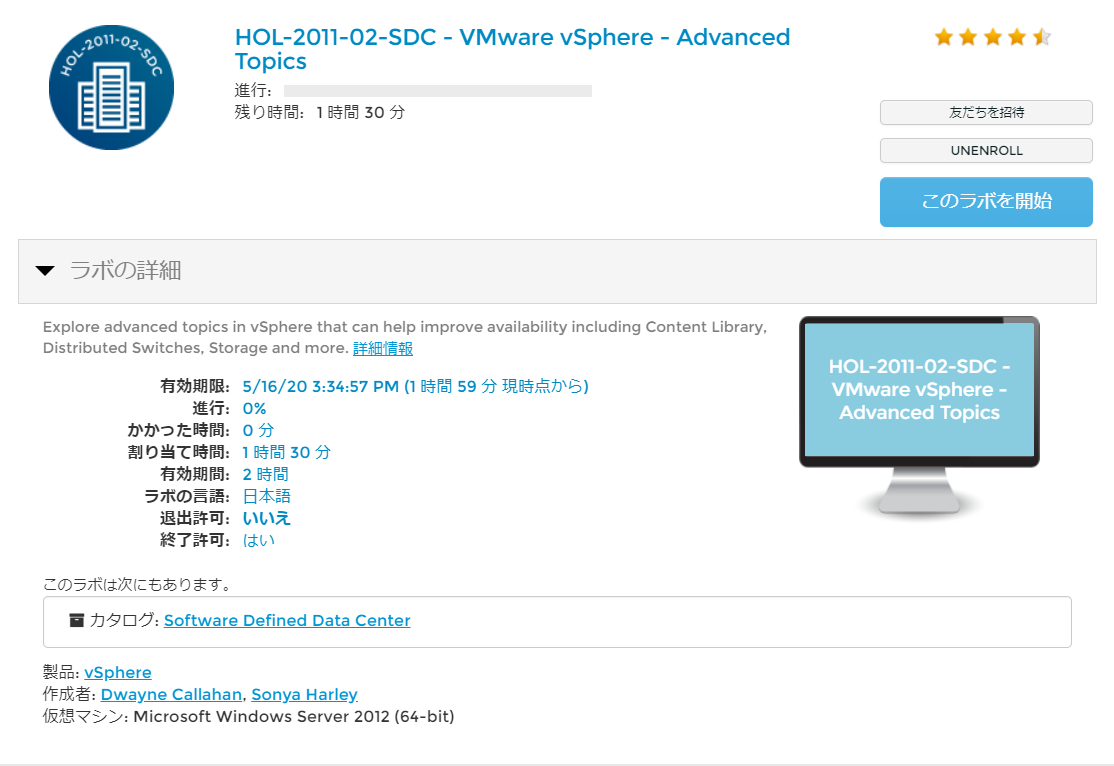Open the vSphere product link
Image resolution: width=1114 pixels, height=766 pixels.
118,672
